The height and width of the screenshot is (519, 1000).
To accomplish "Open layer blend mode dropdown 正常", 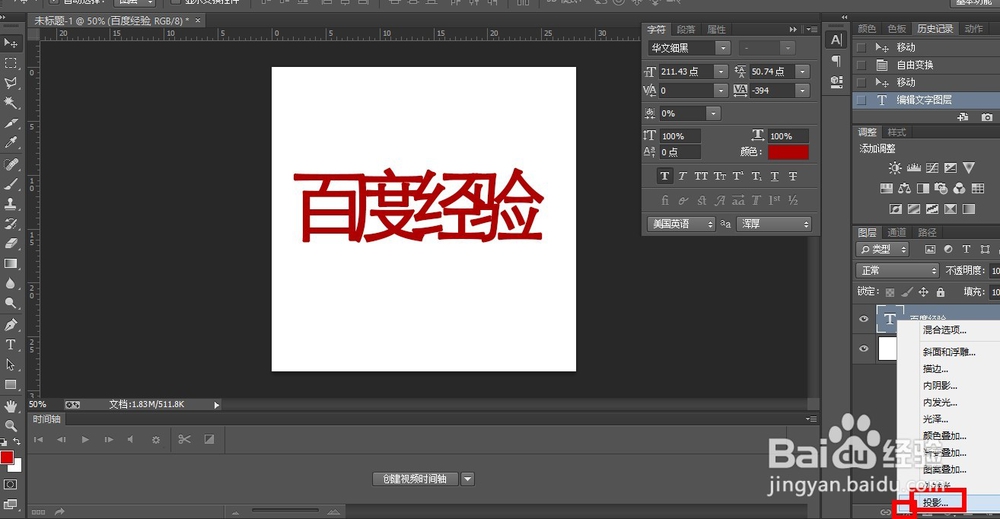I will tap(897, 270).
